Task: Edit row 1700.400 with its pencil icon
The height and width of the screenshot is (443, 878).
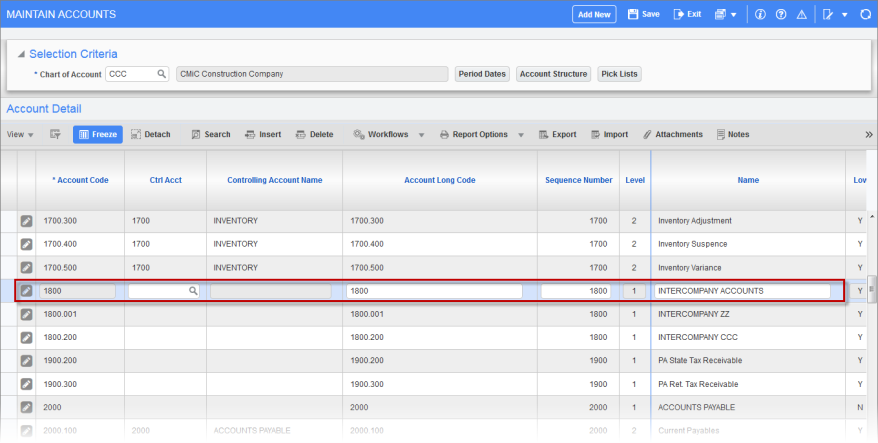Action: 26,244
